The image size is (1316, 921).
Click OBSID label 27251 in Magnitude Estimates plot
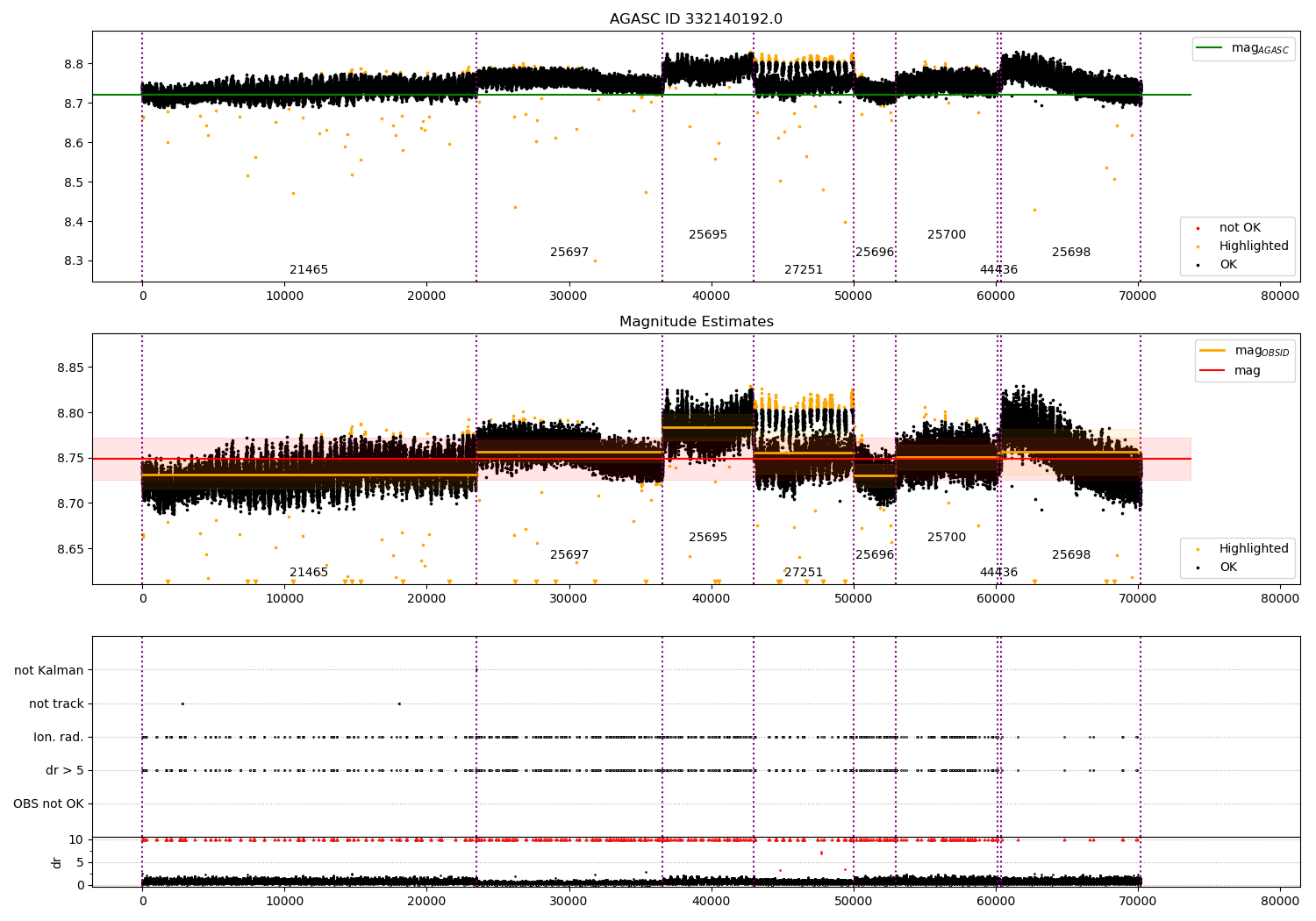coord(804,573)
